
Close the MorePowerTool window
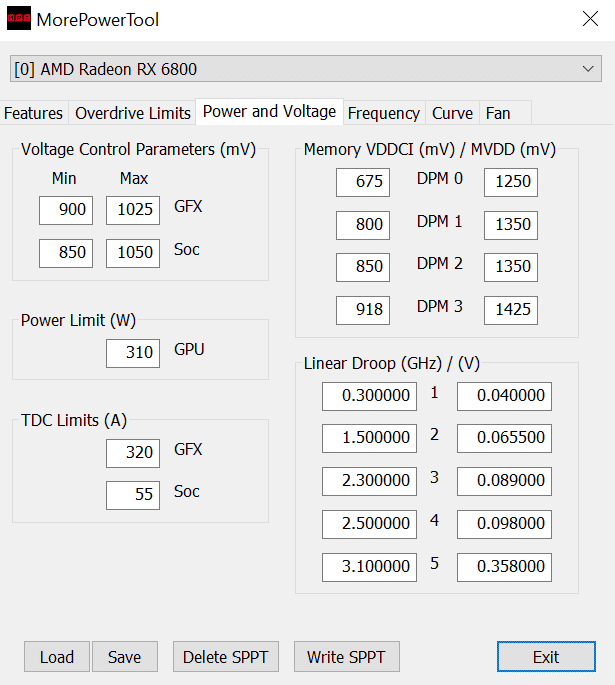(x=590, y=19)
